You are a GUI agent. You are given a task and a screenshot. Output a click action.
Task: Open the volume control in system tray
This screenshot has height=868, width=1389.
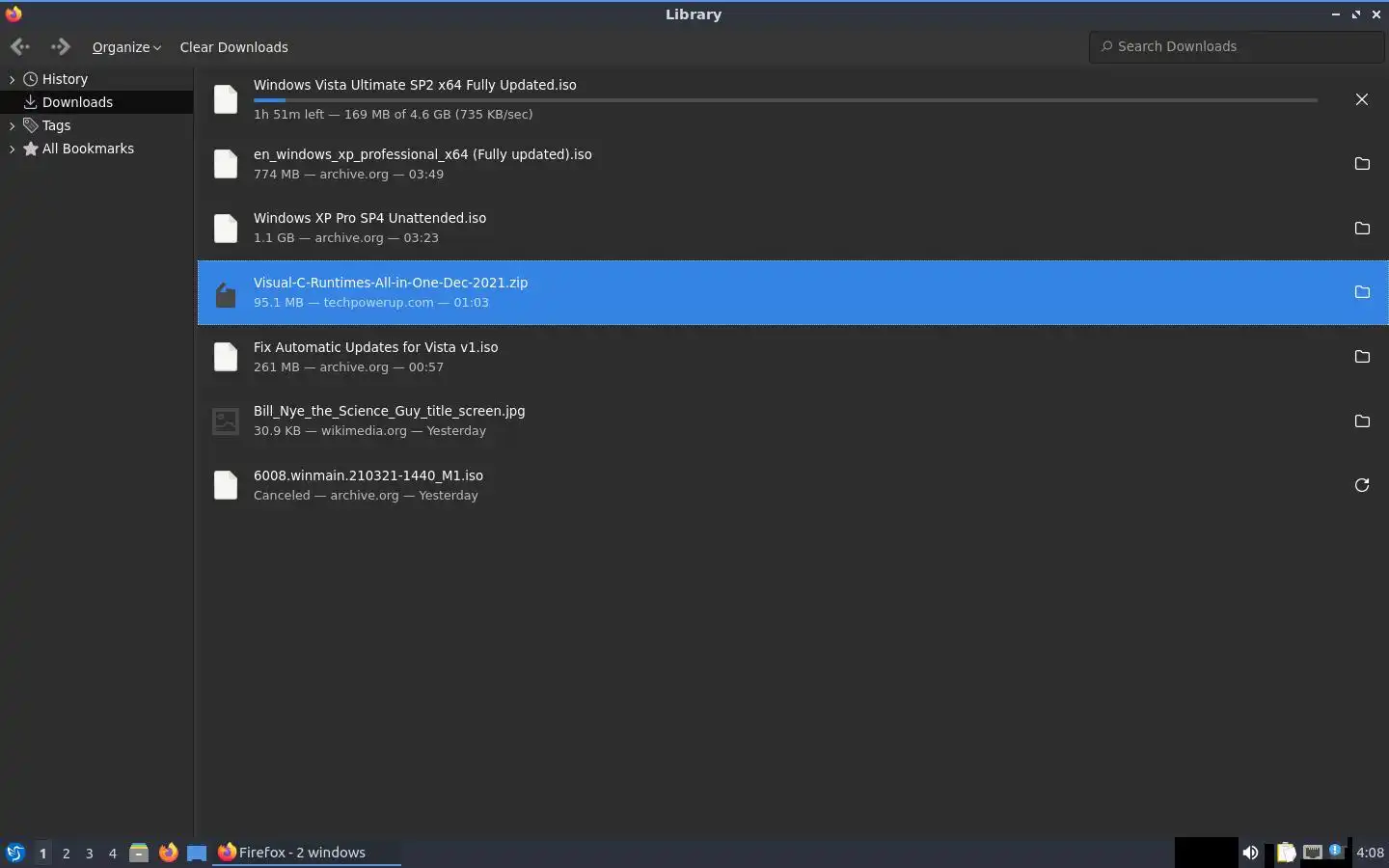coord(1250,853)
